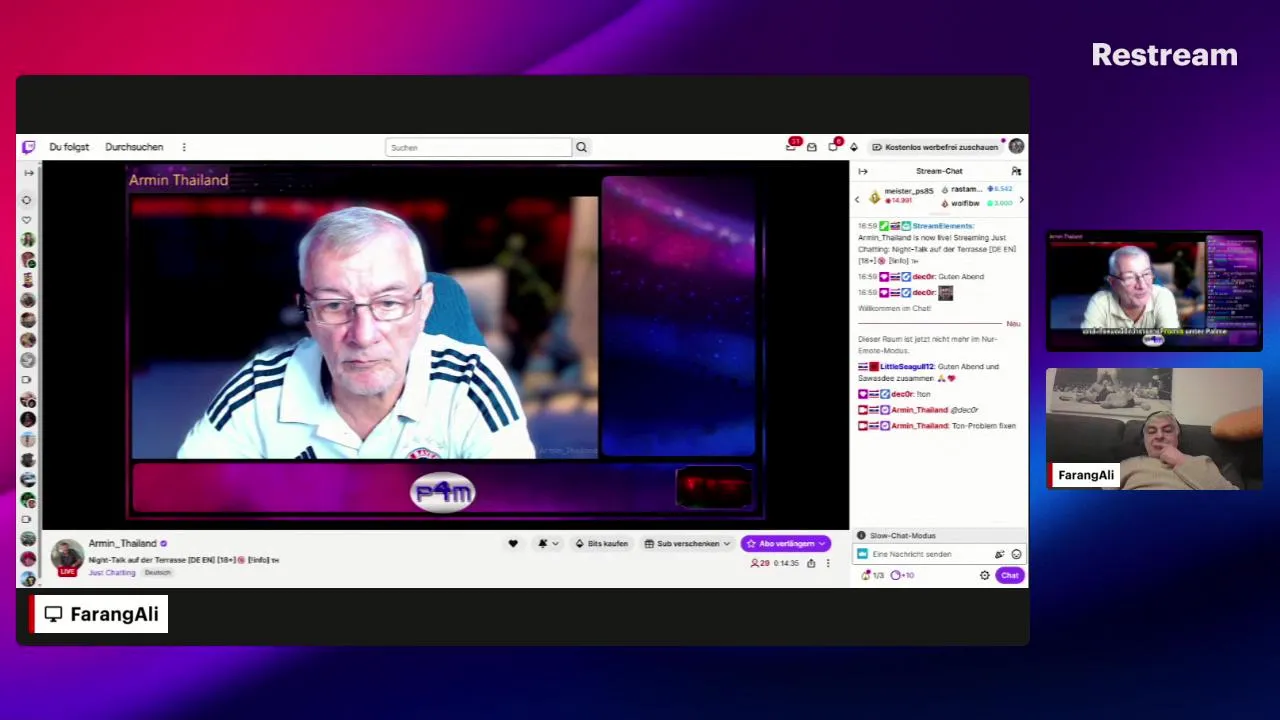Click the StreamElements bot name in chat

click(x=943, y=226)
